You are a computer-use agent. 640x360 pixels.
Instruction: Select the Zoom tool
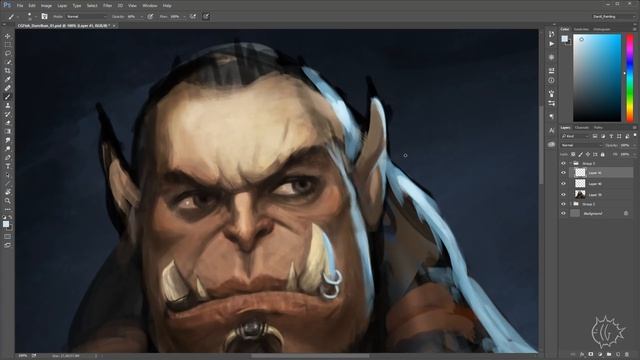tap(8, 201)
